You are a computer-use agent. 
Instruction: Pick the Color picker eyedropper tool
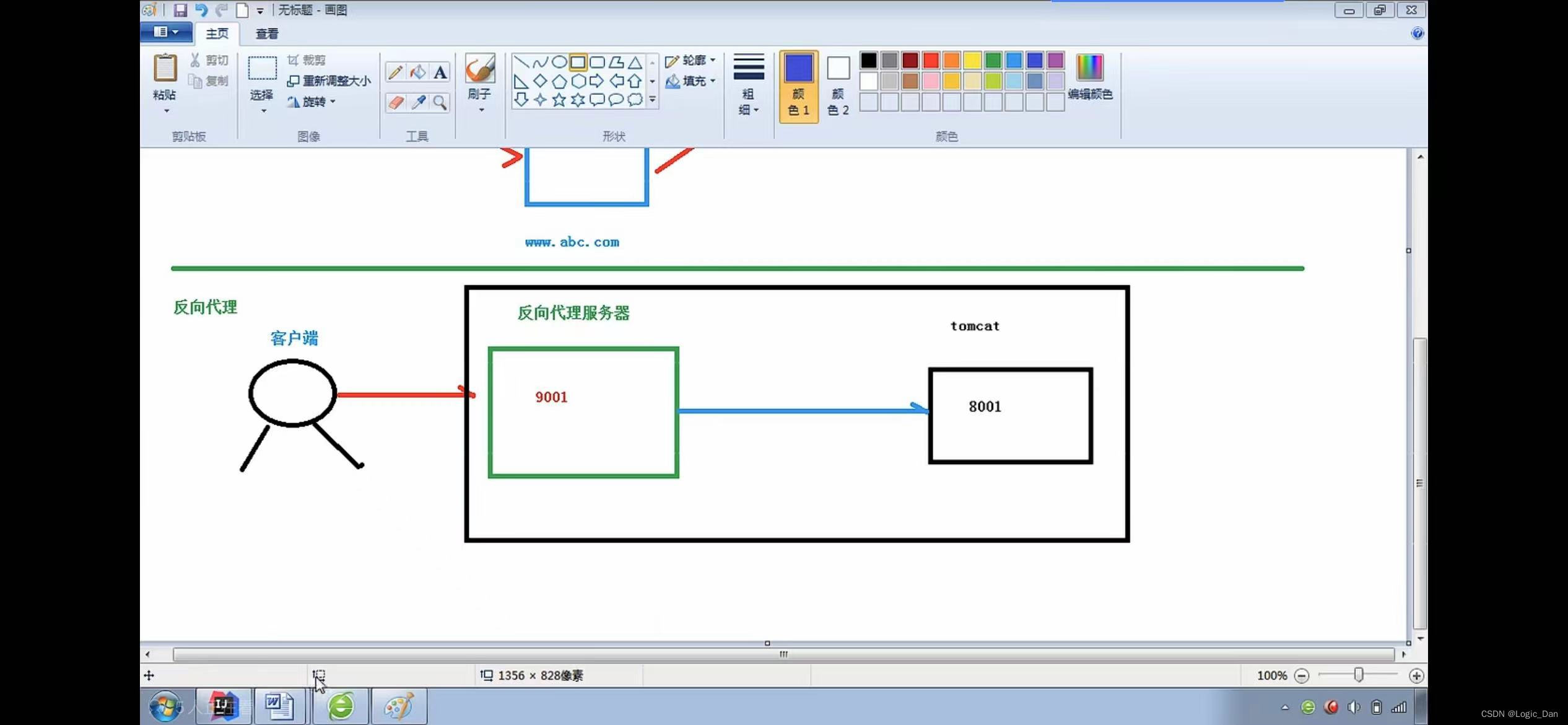click(x=418, y=102)
